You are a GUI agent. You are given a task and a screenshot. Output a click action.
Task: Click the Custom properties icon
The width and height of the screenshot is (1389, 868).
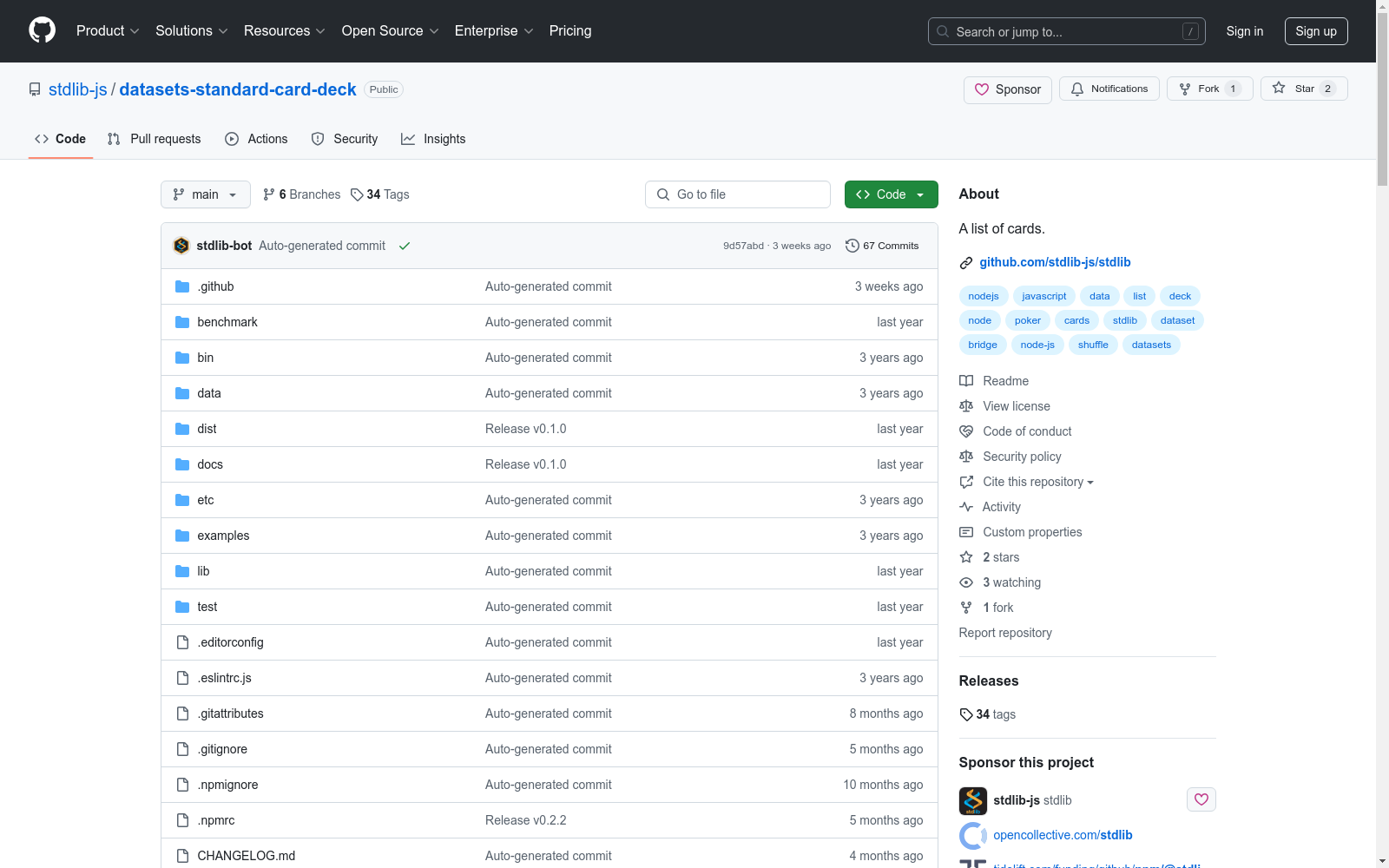pyautogui.click(x=966, y=532)
